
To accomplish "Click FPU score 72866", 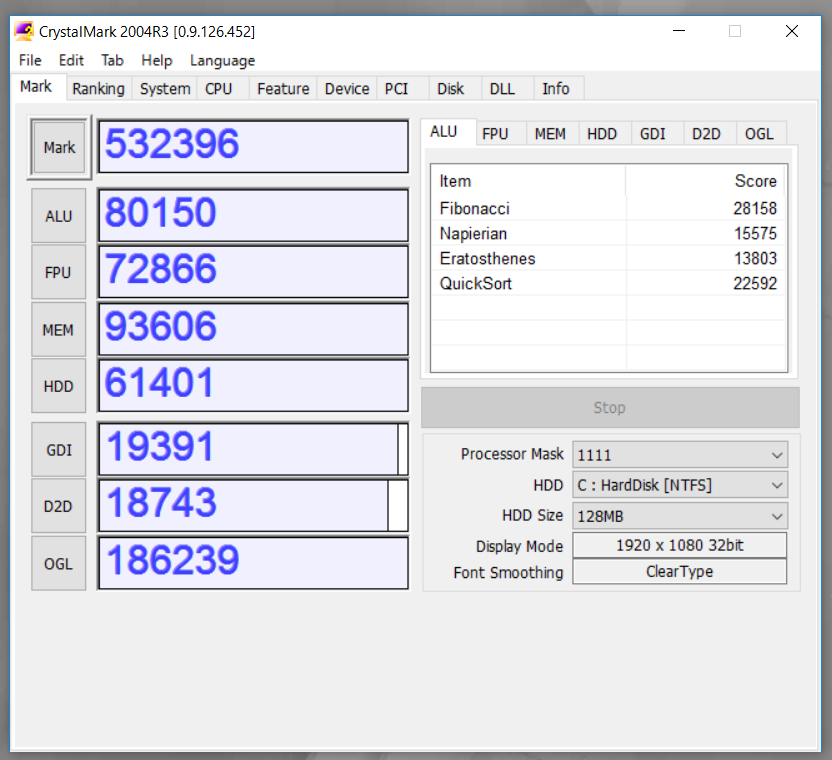I will [x=254, y=272].
